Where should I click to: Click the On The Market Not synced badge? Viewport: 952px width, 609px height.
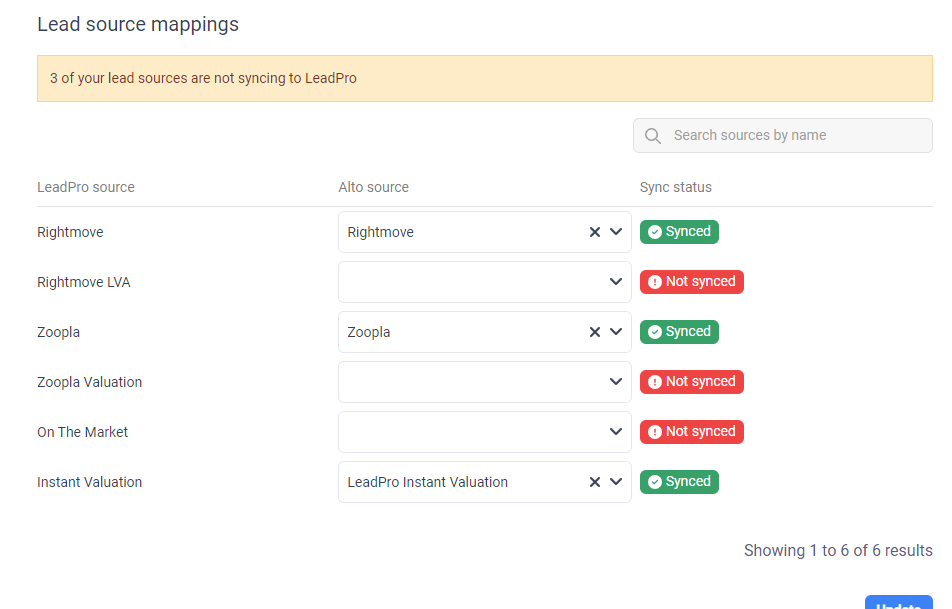[691, 432]
